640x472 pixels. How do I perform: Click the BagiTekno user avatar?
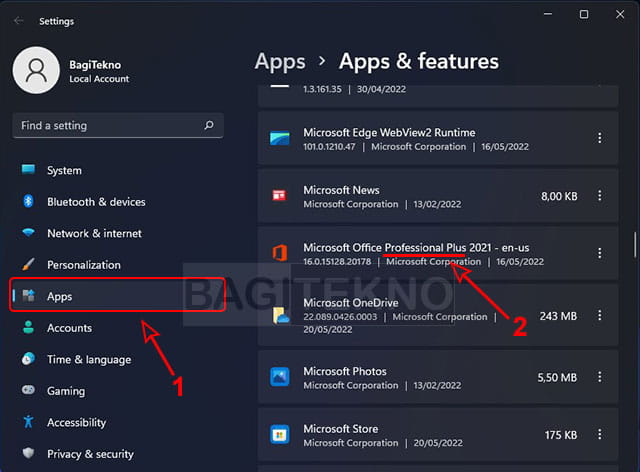pyautogui.click(x=36, y=70)
